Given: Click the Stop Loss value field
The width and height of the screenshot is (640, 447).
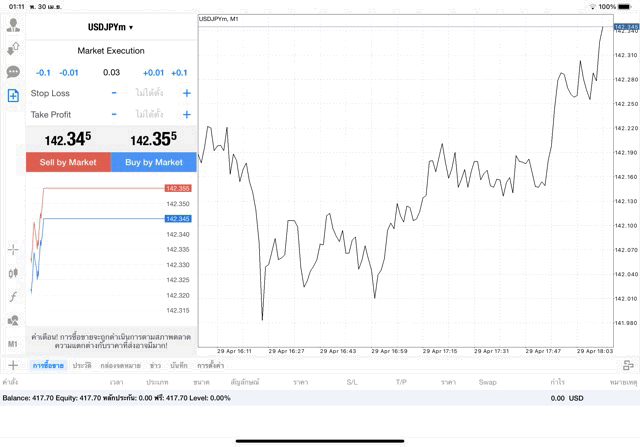Looking at the screenshot, I should click(150, 93).
